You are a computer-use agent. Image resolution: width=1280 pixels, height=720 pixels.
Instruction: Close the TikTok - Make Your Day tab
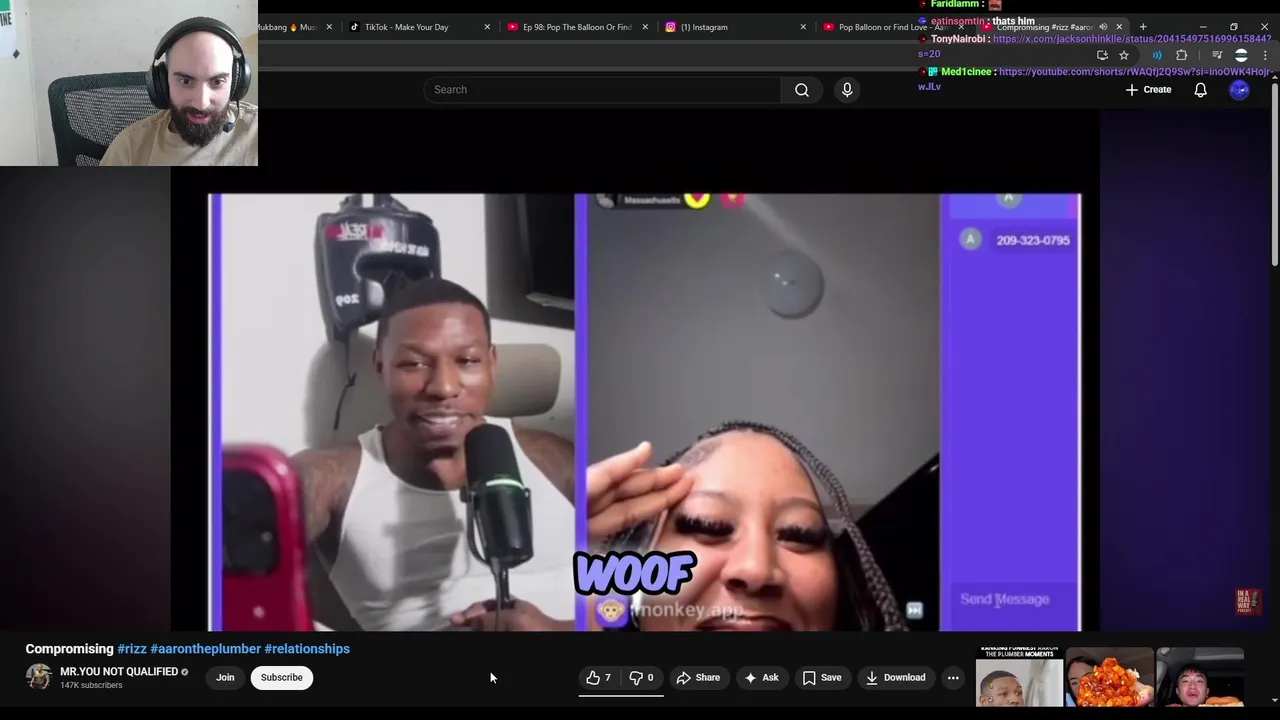tap(487, 27)
